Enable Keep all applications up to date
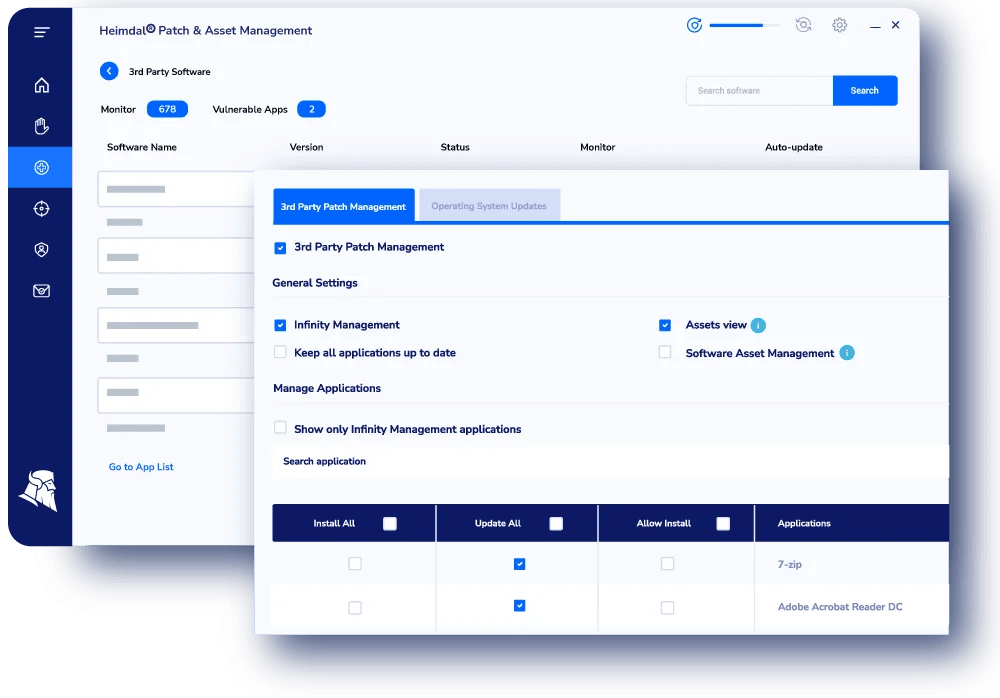Image resolution: width=1000 pixels, height=698 pixels. [280, 352]
